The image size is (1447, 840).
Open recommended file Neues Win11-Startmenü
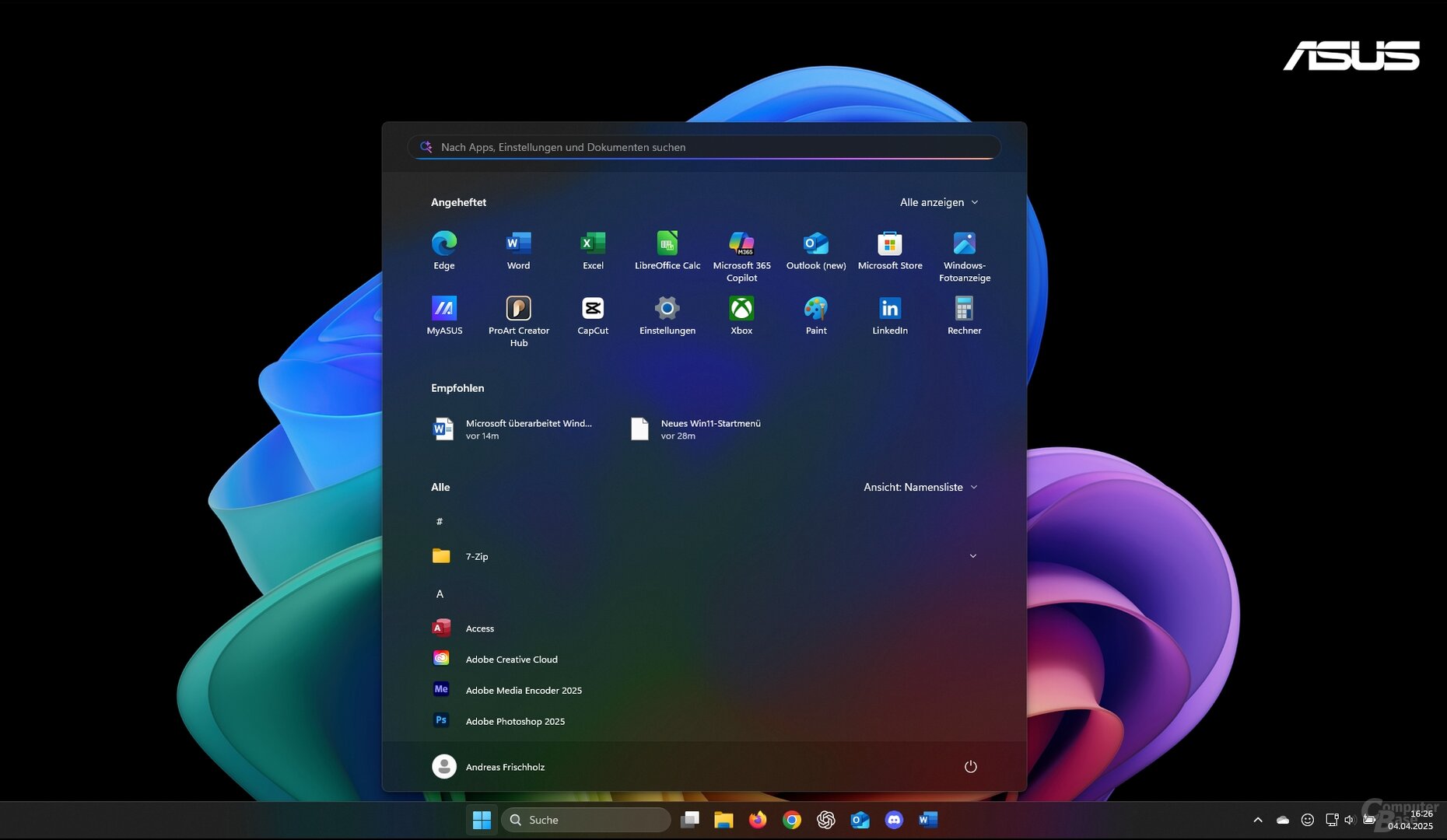coord(697,429)
